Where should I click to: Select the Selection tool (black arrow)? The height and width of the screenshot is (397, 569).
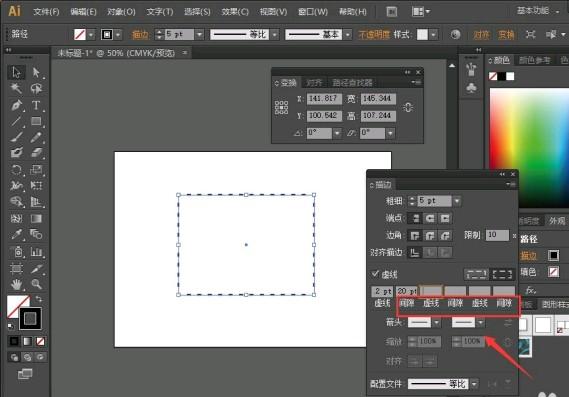[x=16, y=72]
